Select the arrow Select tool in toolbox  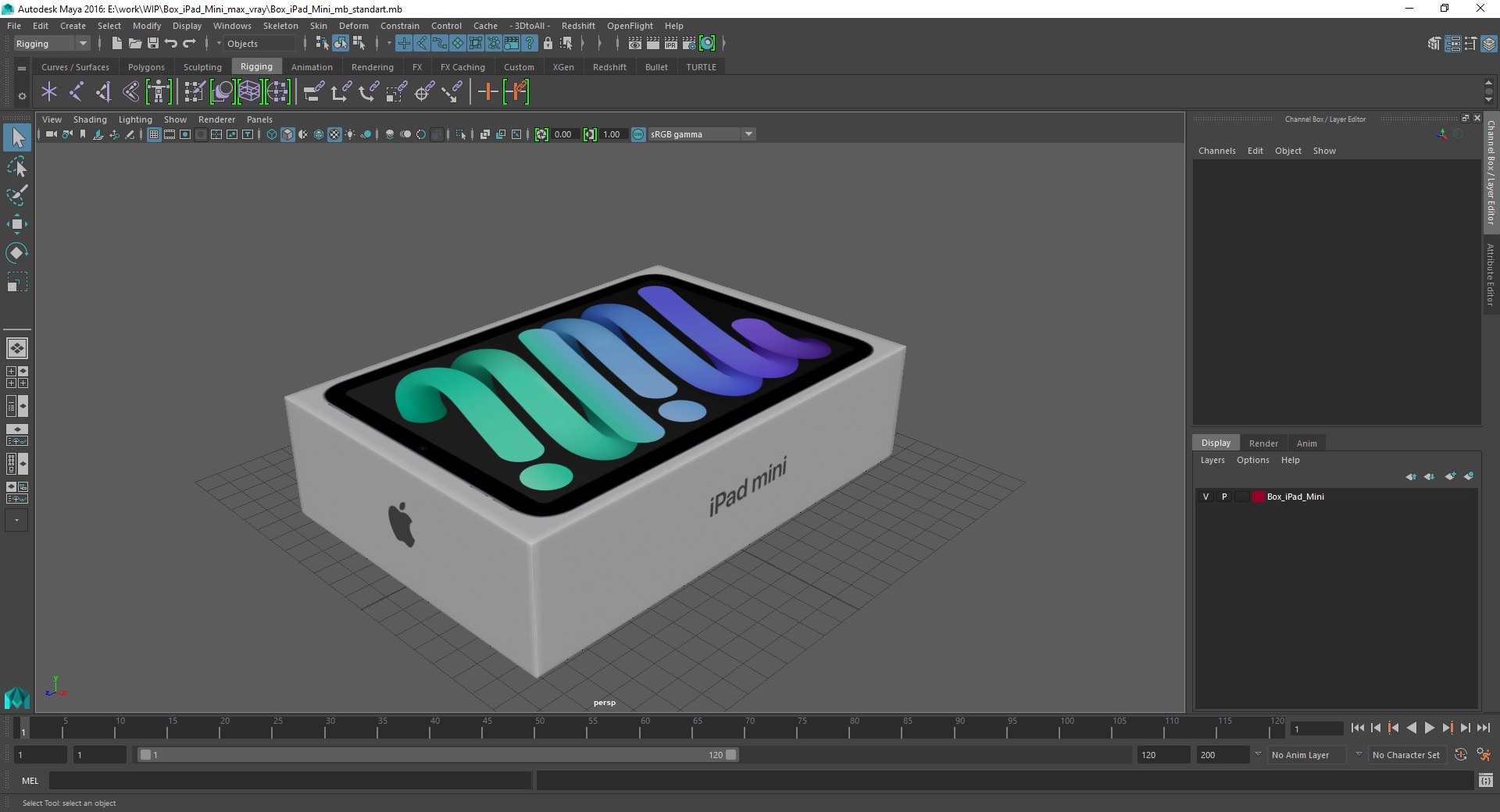click(x=17, y=137)
